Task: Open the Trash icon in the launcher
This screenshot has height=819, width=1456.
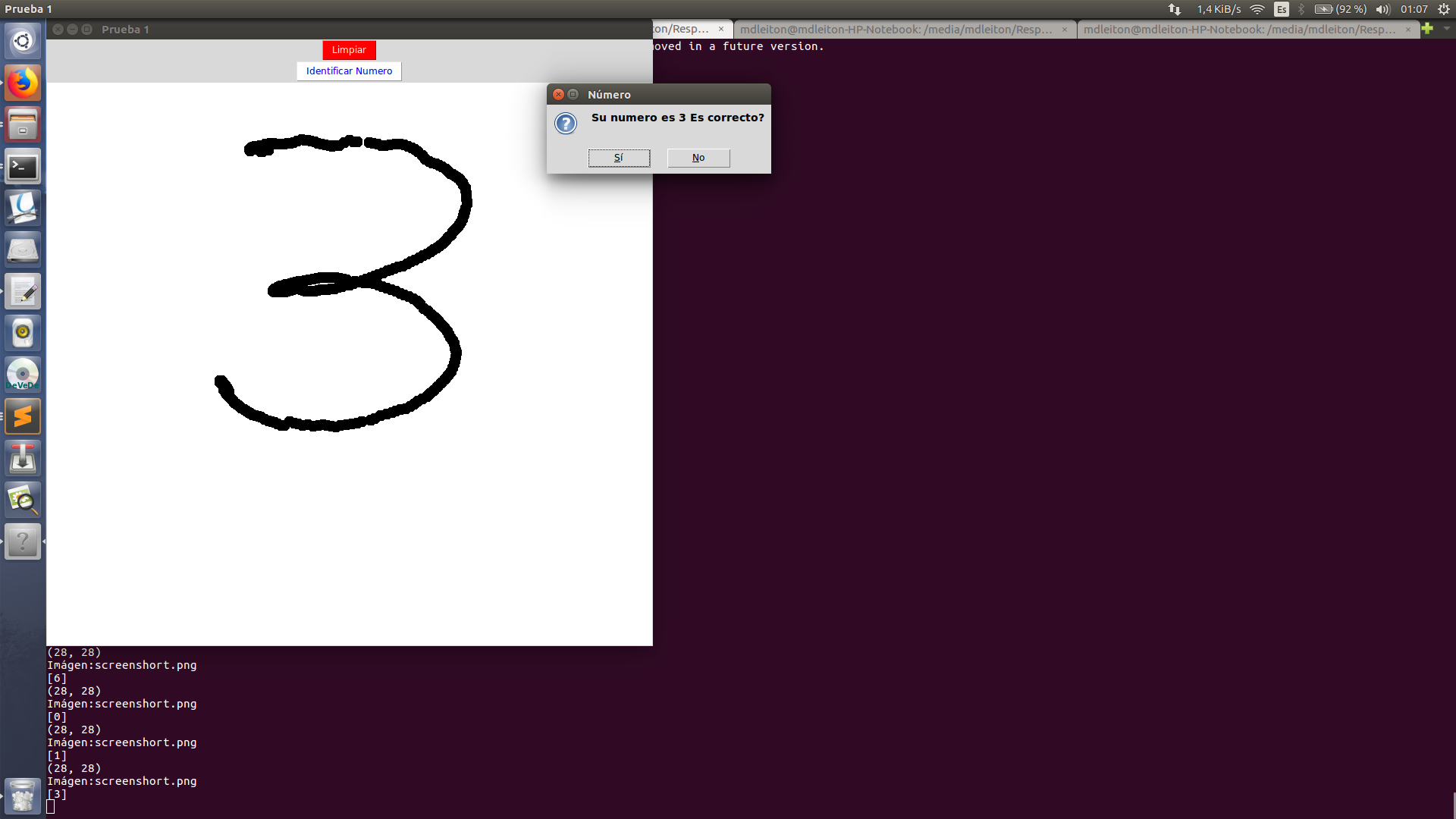Action: [x=23, y=796]
